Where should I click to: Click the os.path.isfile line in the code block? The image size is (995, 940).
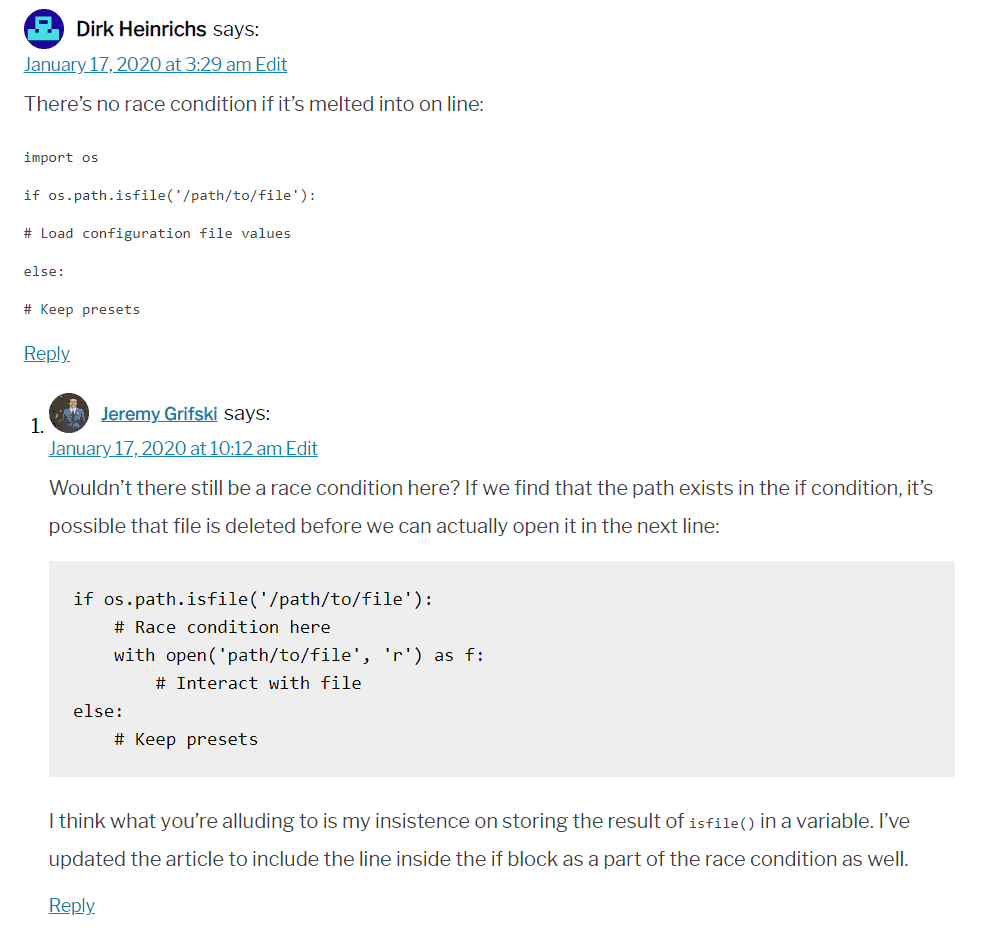click(x=250, y=599)
